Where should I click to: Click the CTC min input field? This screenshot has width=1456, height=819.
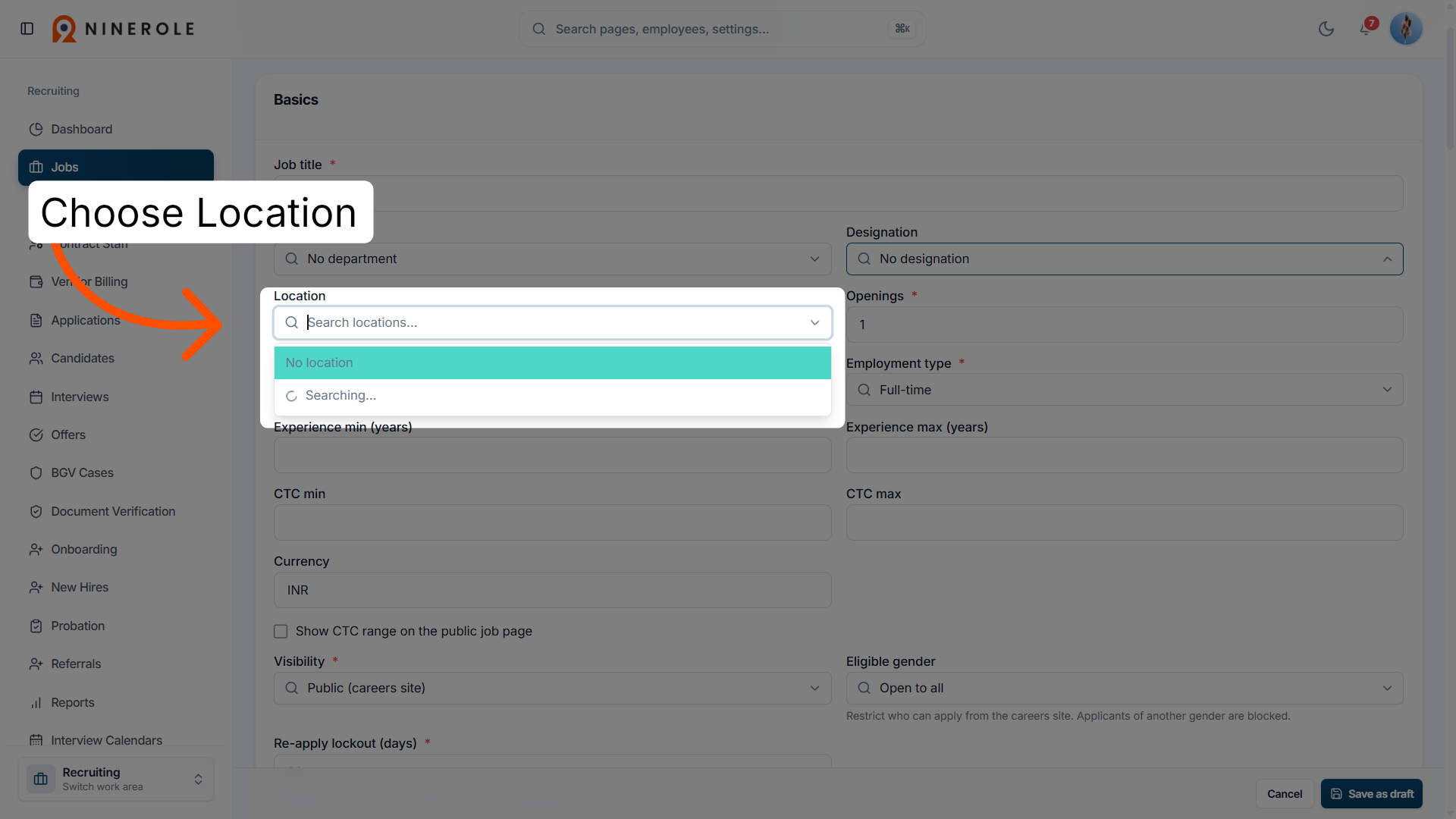coord(552,522)
